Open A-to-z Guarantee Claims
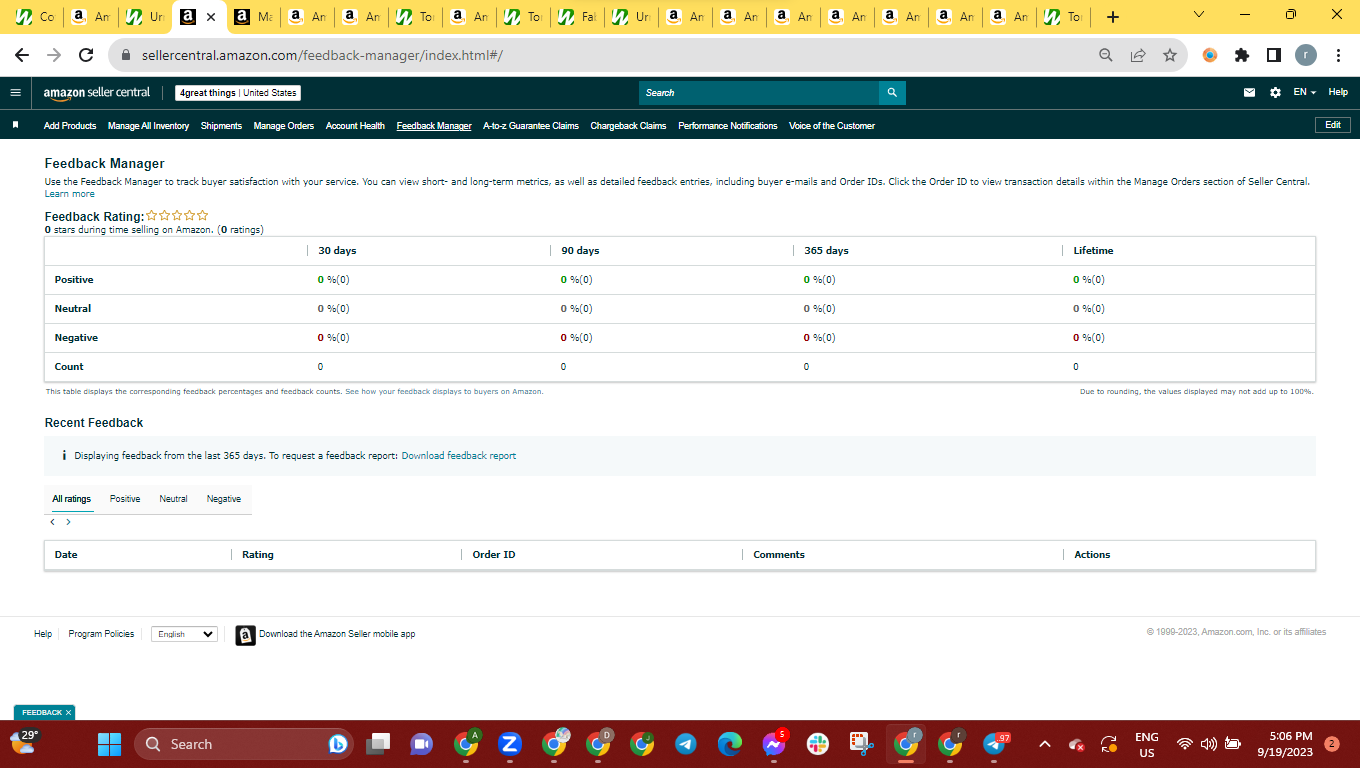 pyautogui.click(x=531, y=126)
